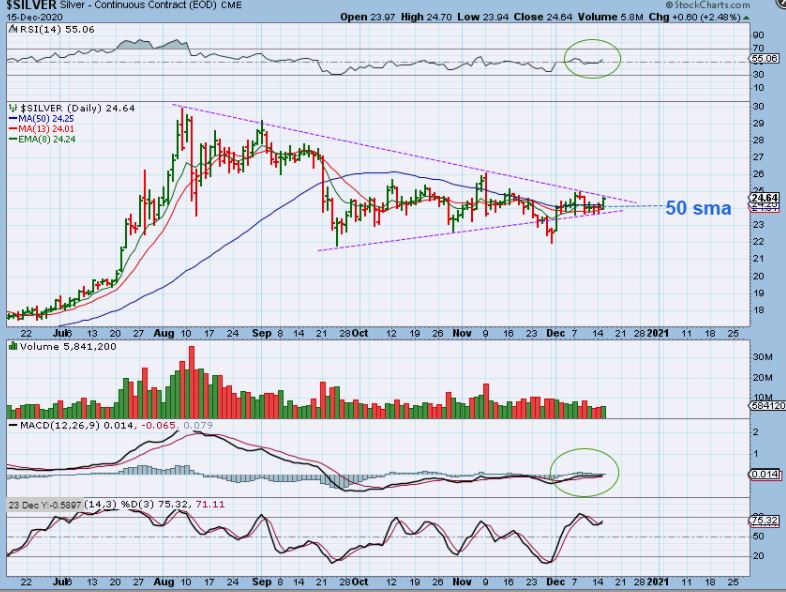Click the large $SILVER ticker title
The width and height of the screenshot is (786, 592).
click(x=32, y=6)
